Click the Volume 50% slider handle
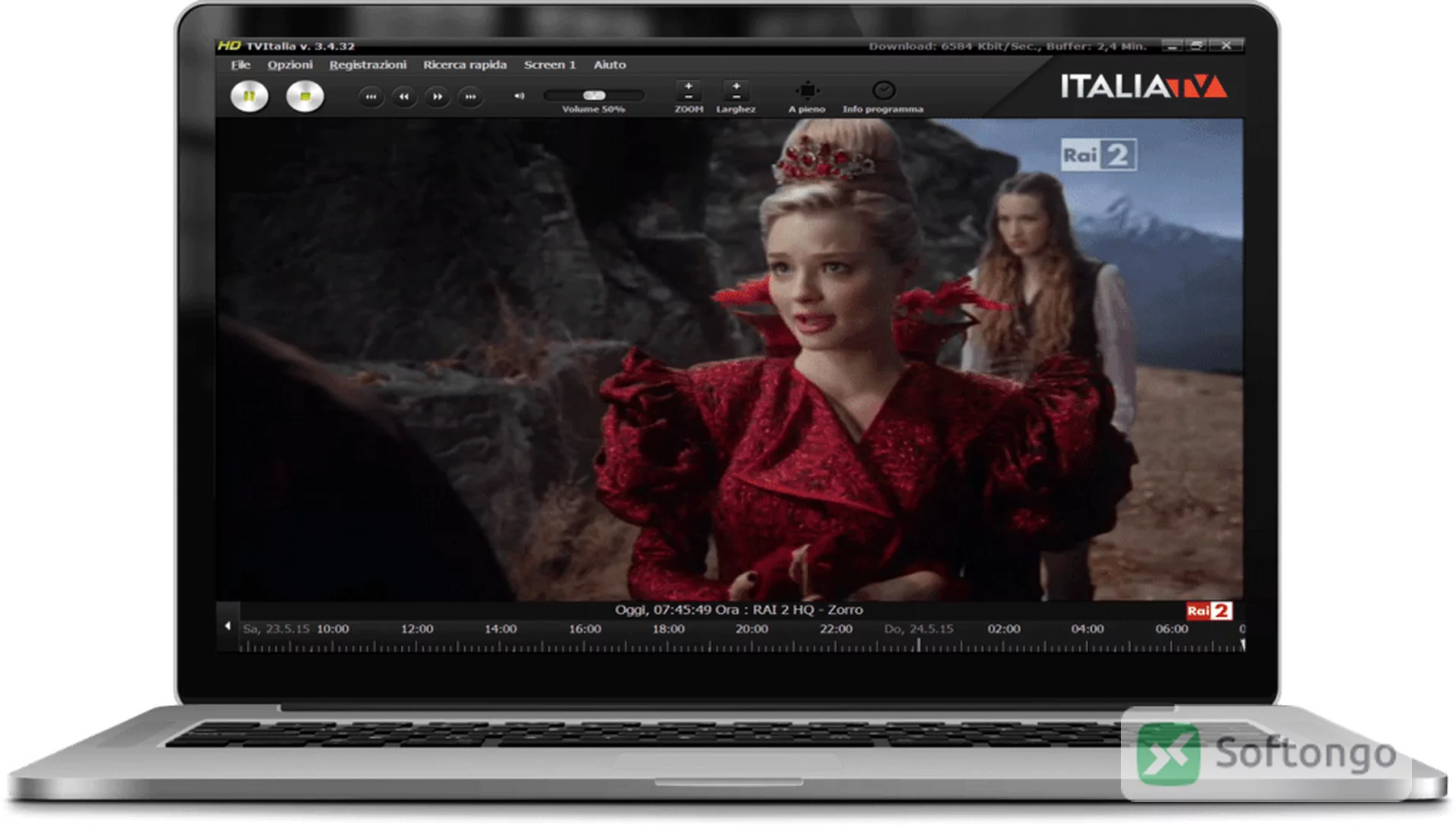The height and width of the screenshot is (827, 1456). pyautogui.click(x=594, y=96)
